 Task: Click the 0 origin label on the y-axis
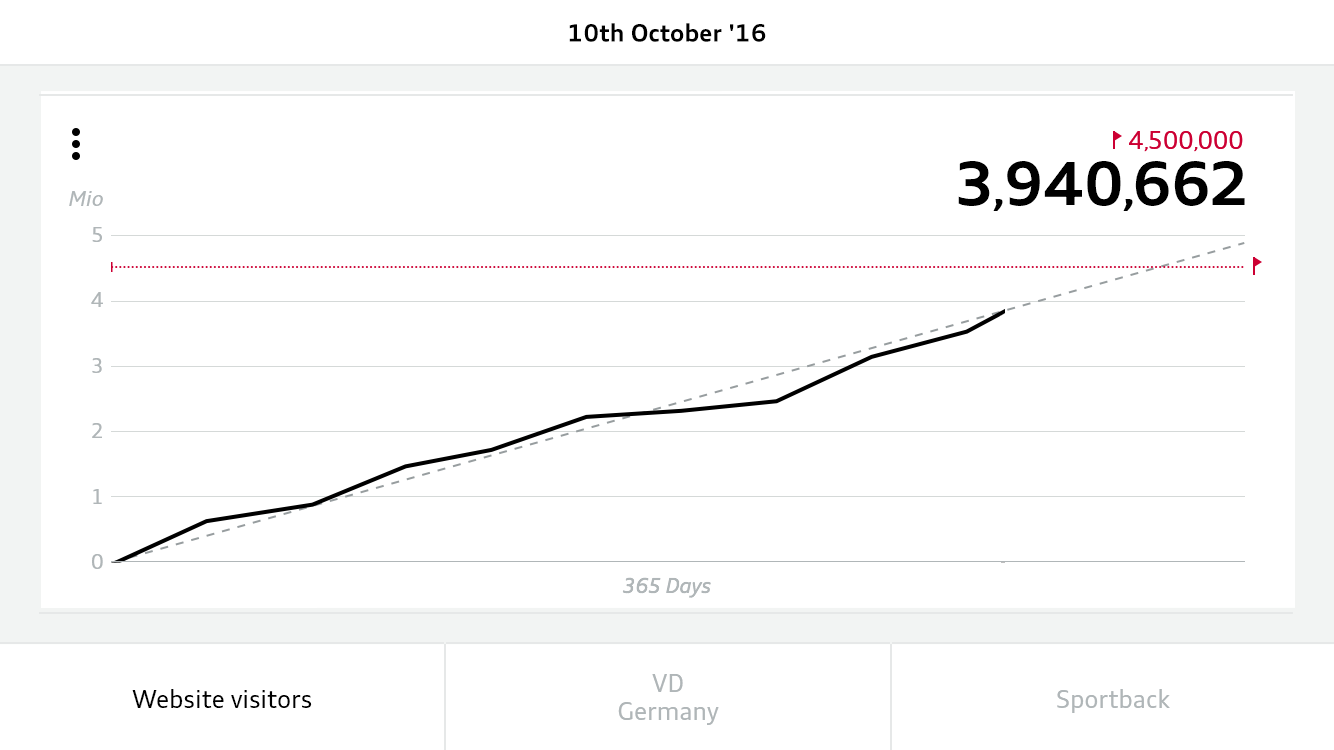coord(97,562)
